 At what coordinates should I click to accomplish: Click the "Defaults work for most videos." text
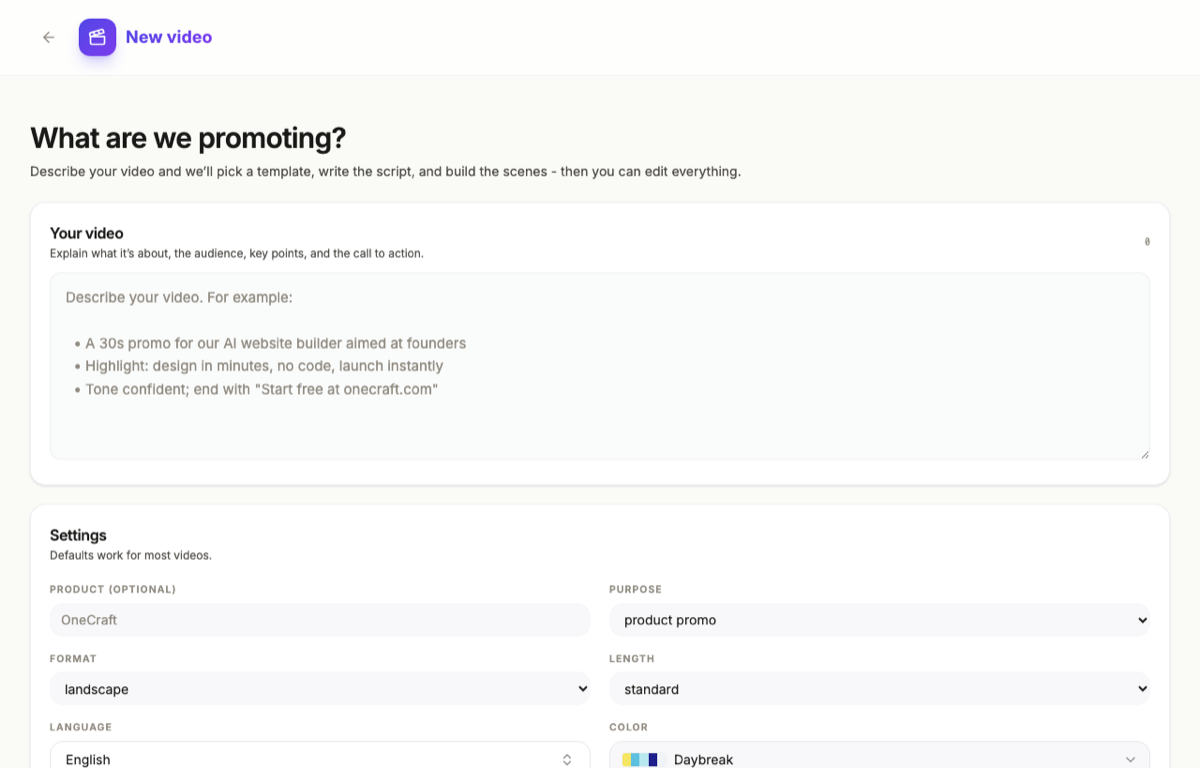[x=131, y=555]
